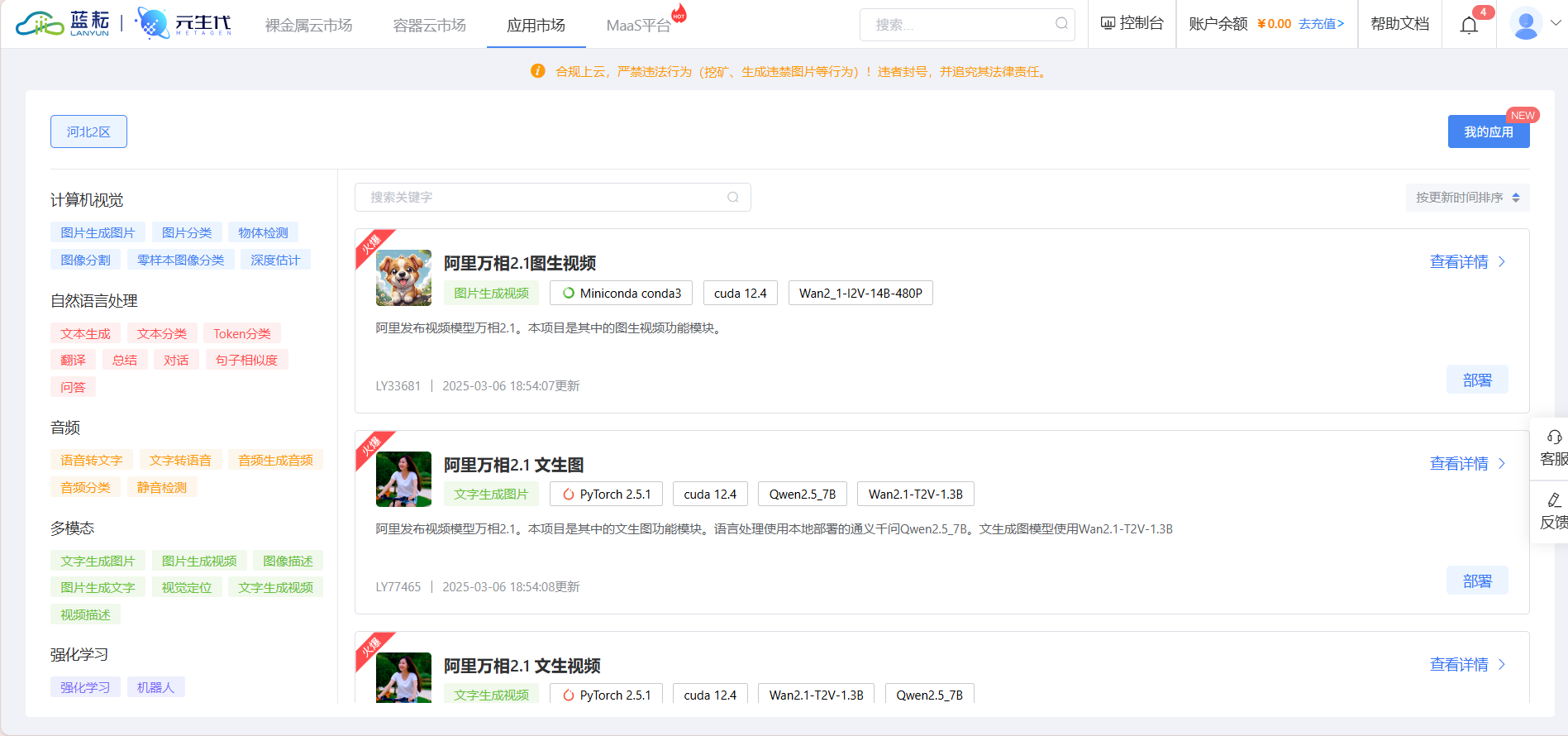Select the 句子相似度 category tag
This screenshot has height=736, width=1568.
(246, 360)
